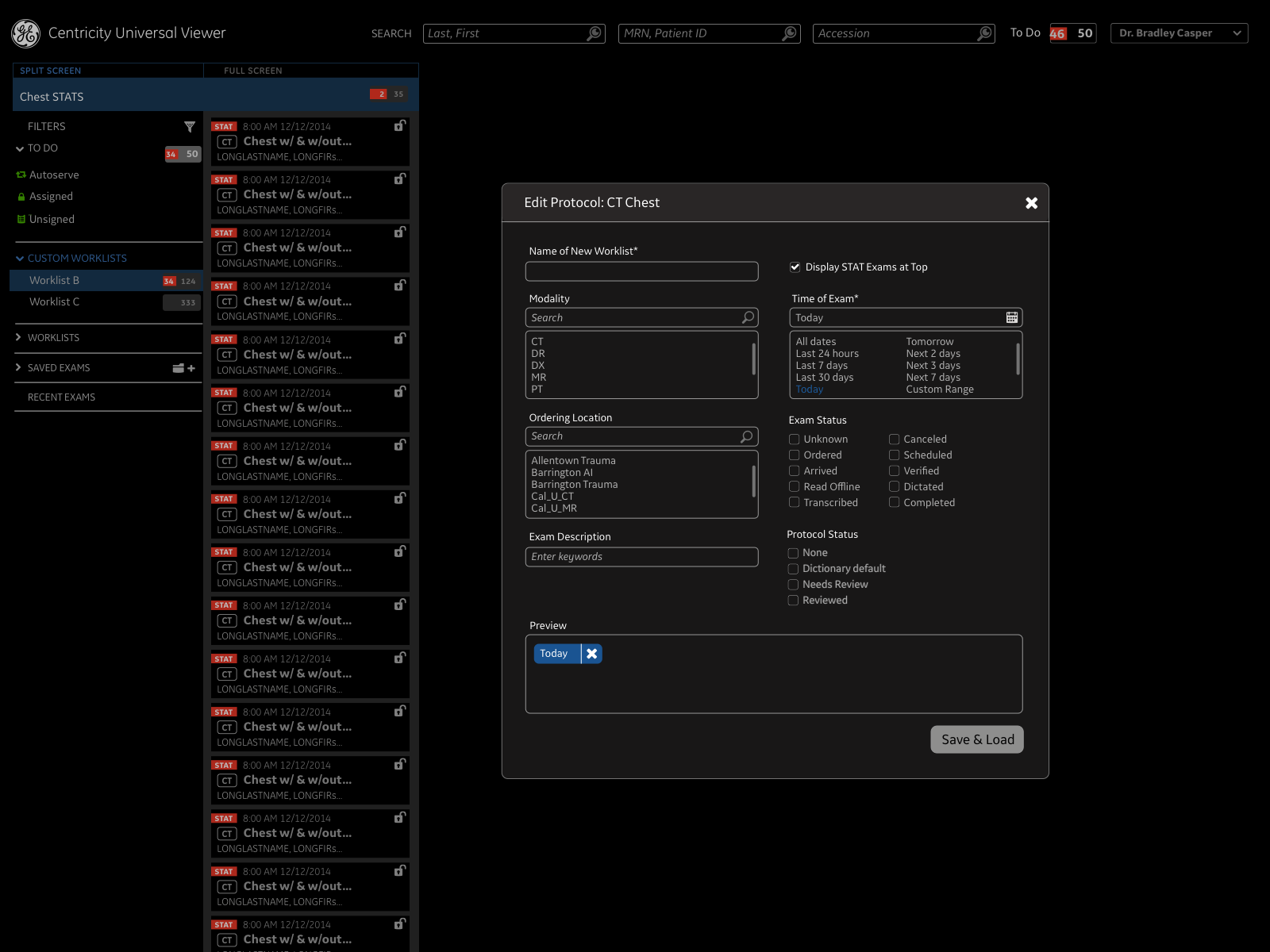This screenshot has width=1270, height=952.
Task: Click search icon in Accession field
Action: [984, 33]
